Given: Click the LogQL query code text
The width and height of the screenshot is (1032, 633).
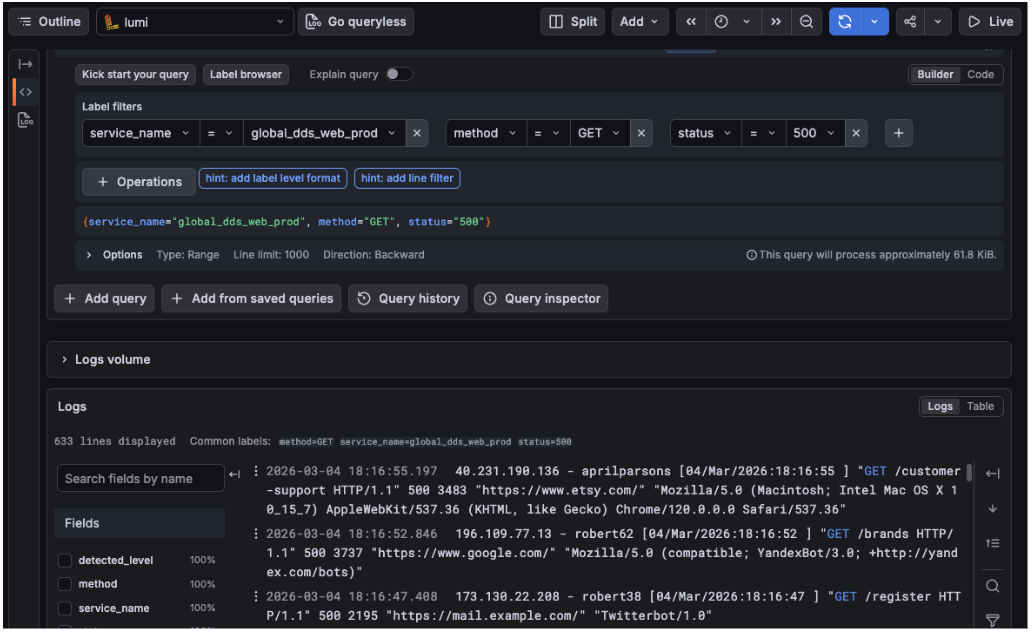Looking at the screenshot, I should (286, 222).
